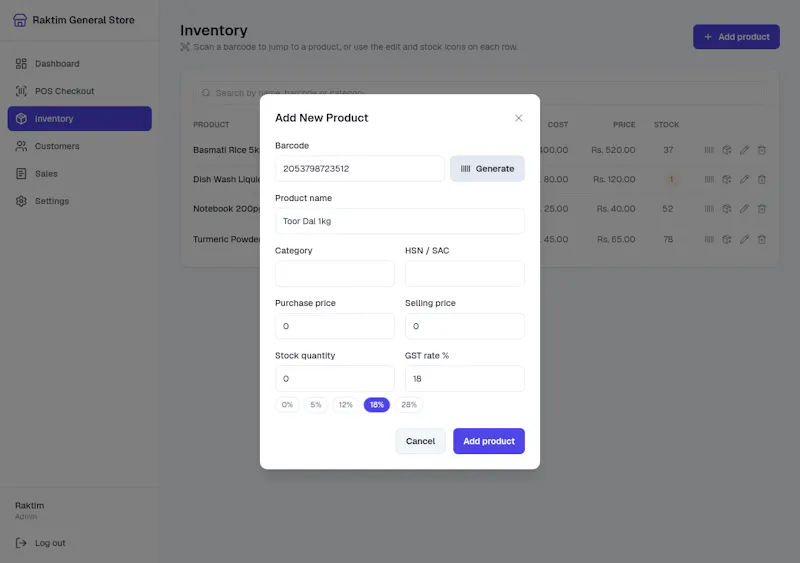Click the Settings gear icon
Image resolution: width=800 pixels, height=563 pixels.
(21, 201)
